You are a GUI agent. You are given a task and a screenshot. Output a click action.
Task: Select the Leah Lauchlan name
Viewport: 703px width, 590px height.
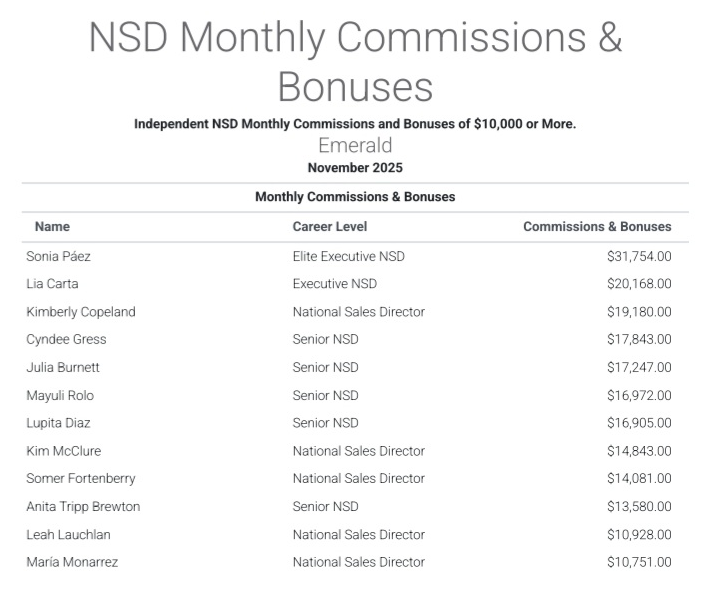[x=68, y=534]
